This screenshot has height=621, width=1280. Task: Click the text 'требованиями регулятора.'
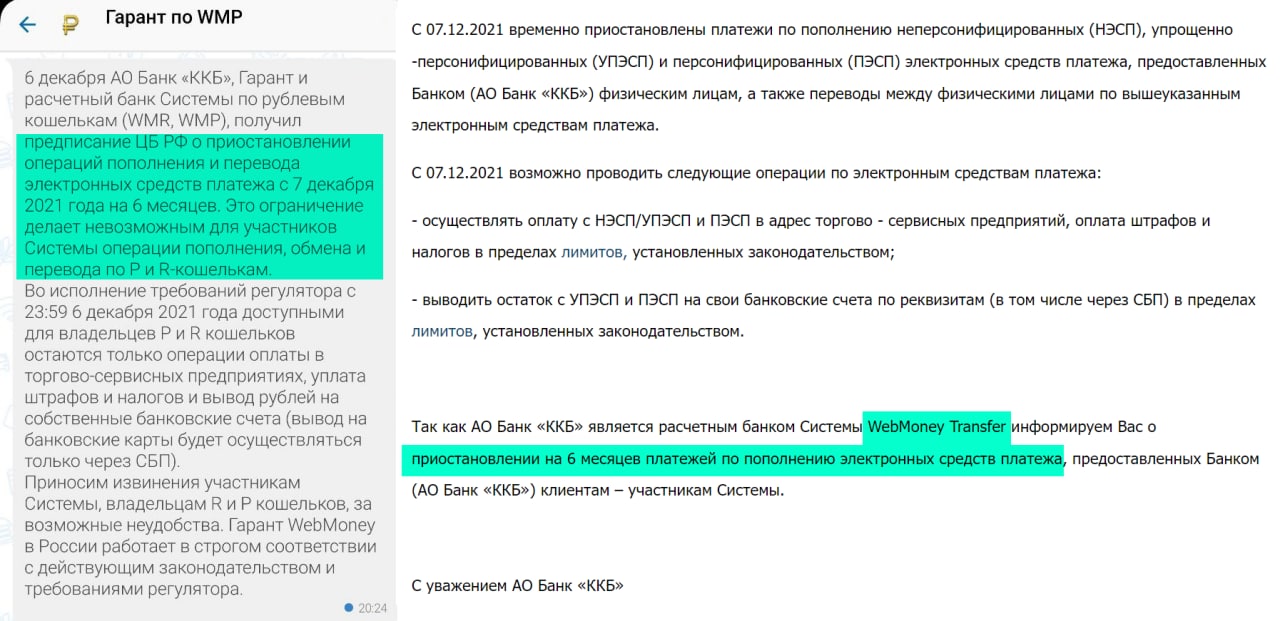[134, 589]
